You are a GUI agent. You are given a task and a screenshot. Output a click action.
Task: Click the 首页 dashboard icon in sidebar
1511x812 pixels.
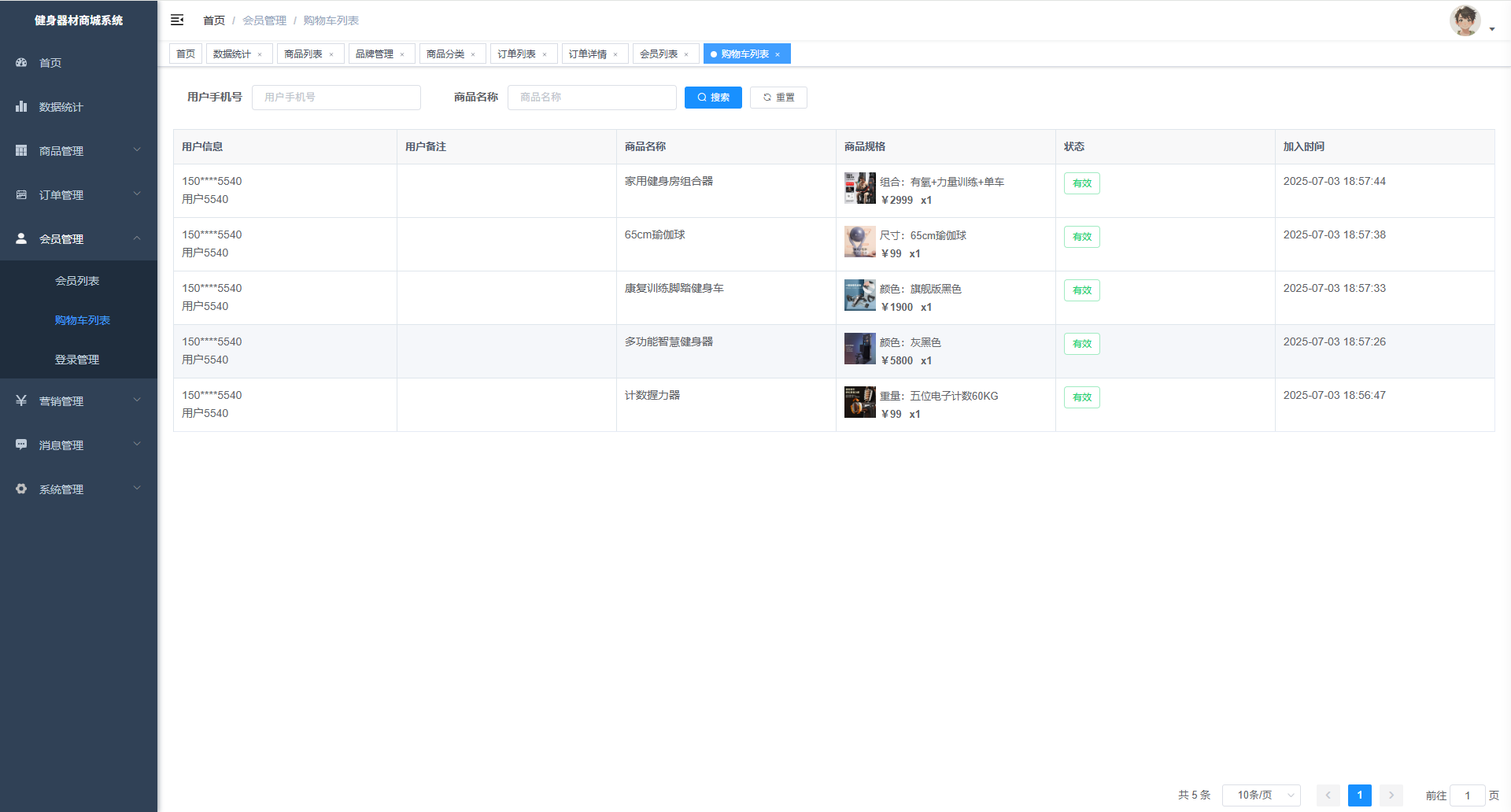click(21, 62)
